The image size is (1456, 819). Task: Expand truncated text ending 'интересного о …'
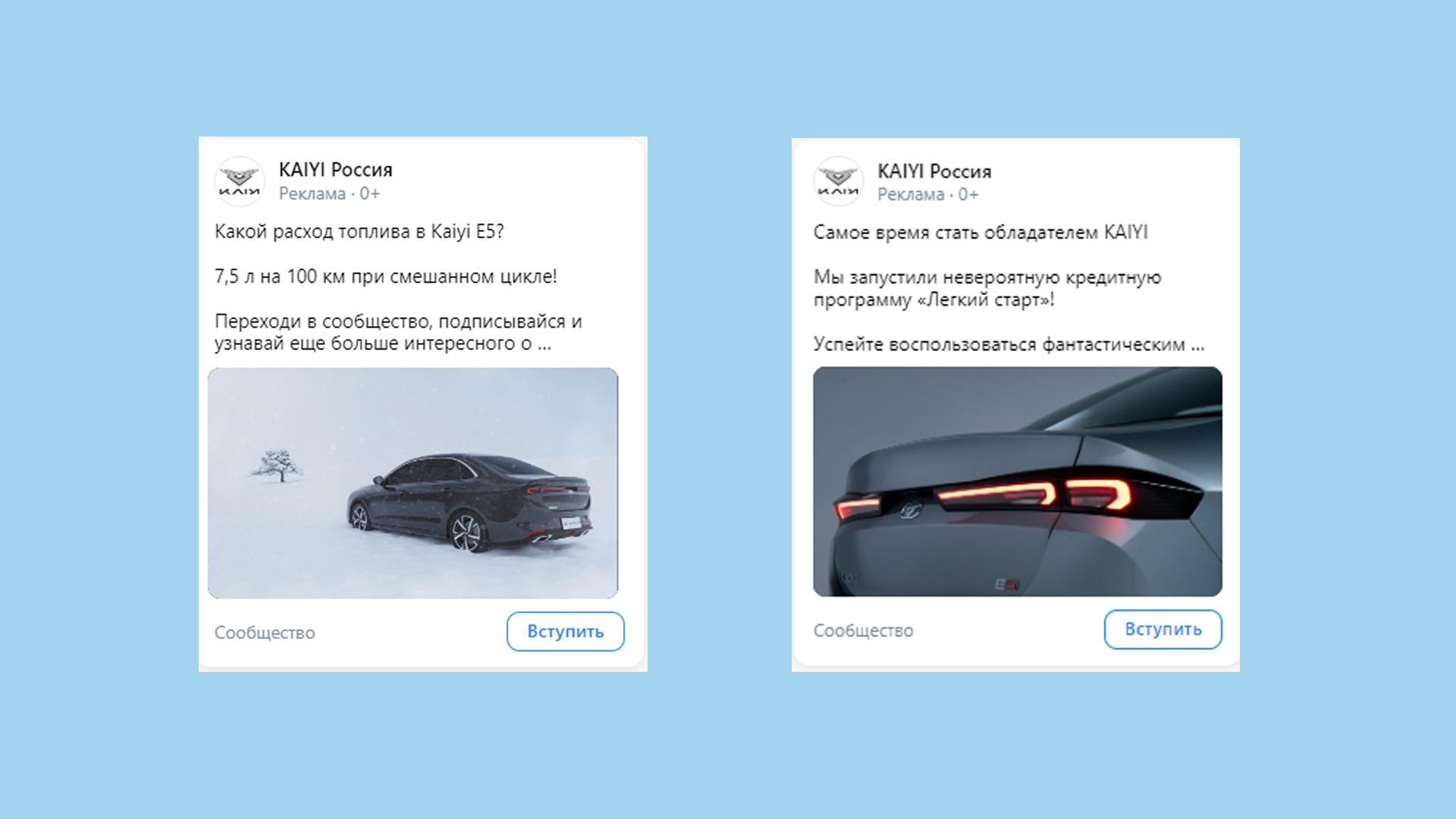pyautogui.click(x=544, y=344)
